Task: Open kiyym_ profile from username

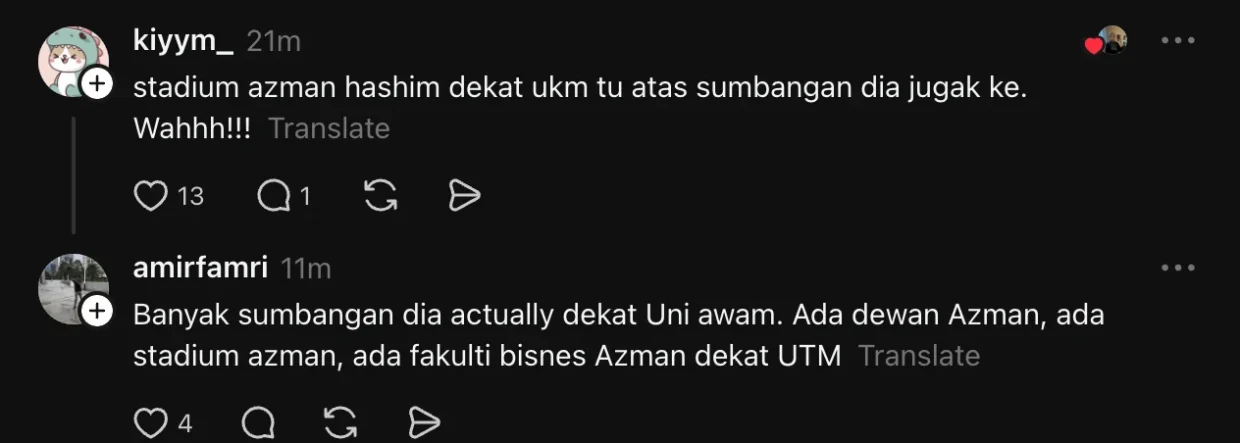Action: click(183, 41)
